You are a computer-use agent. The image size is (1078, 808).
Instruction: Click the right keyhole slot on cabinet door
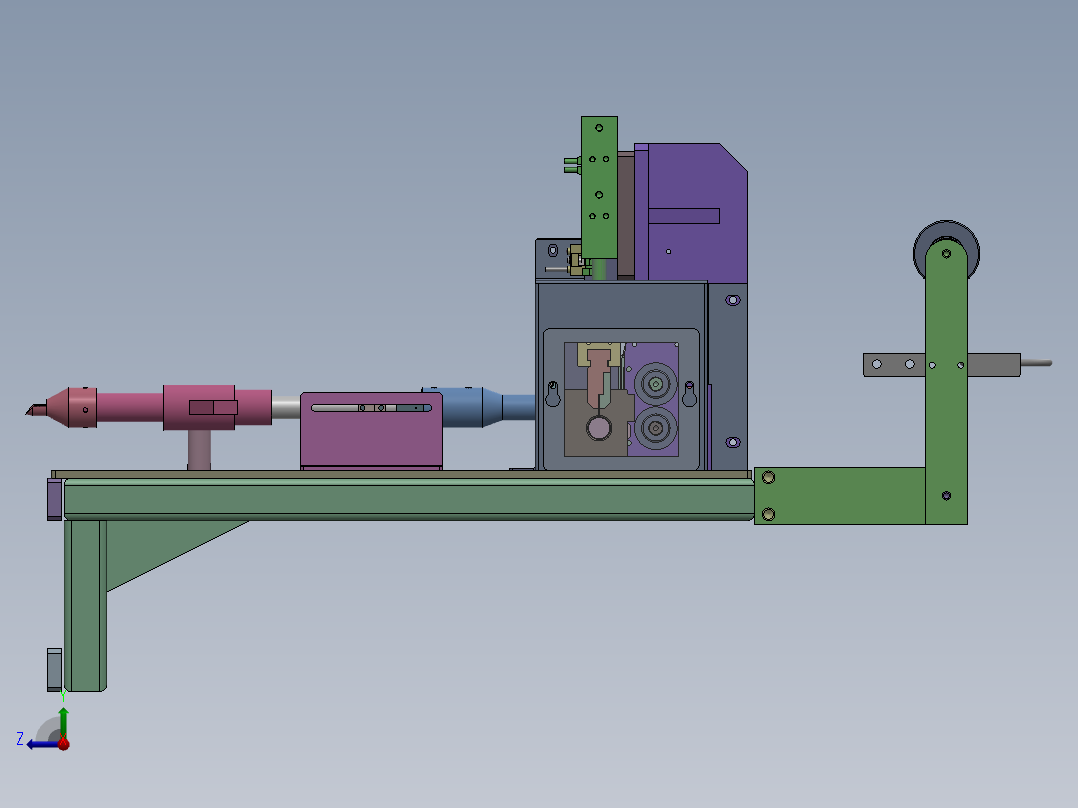point(690,395)
